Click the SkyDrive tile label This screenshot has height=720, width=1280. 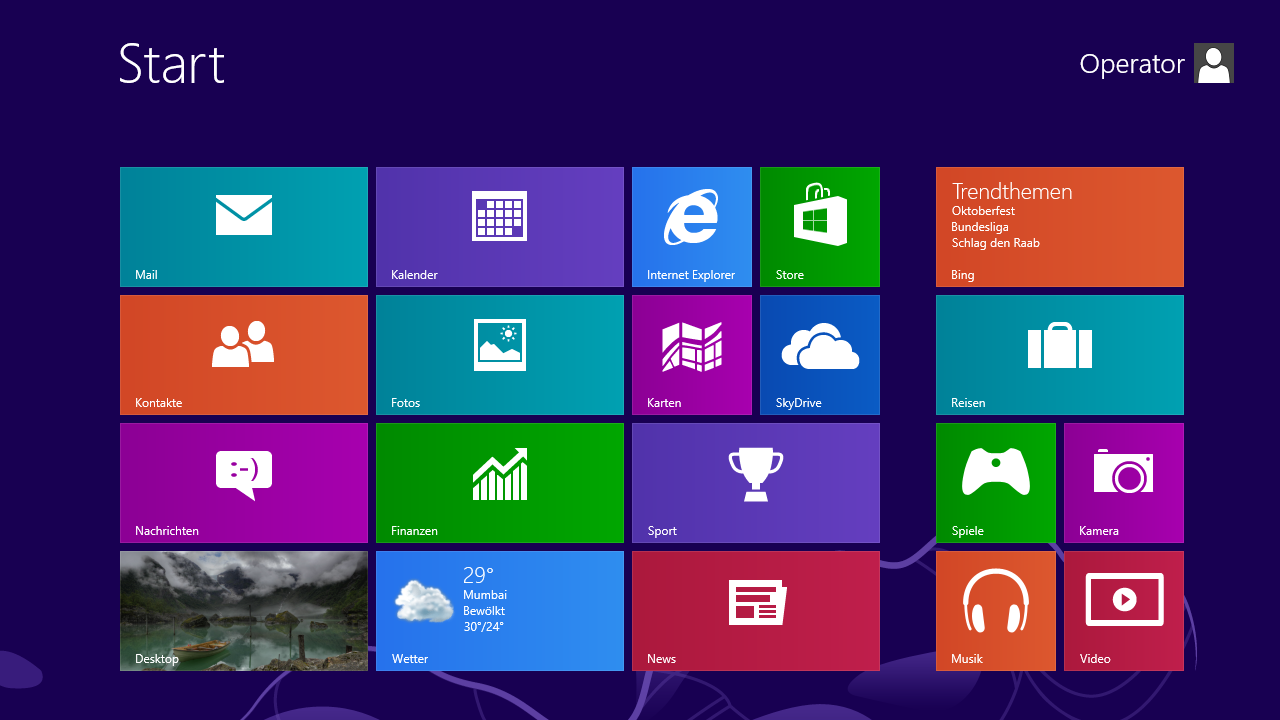coord(799,403)
